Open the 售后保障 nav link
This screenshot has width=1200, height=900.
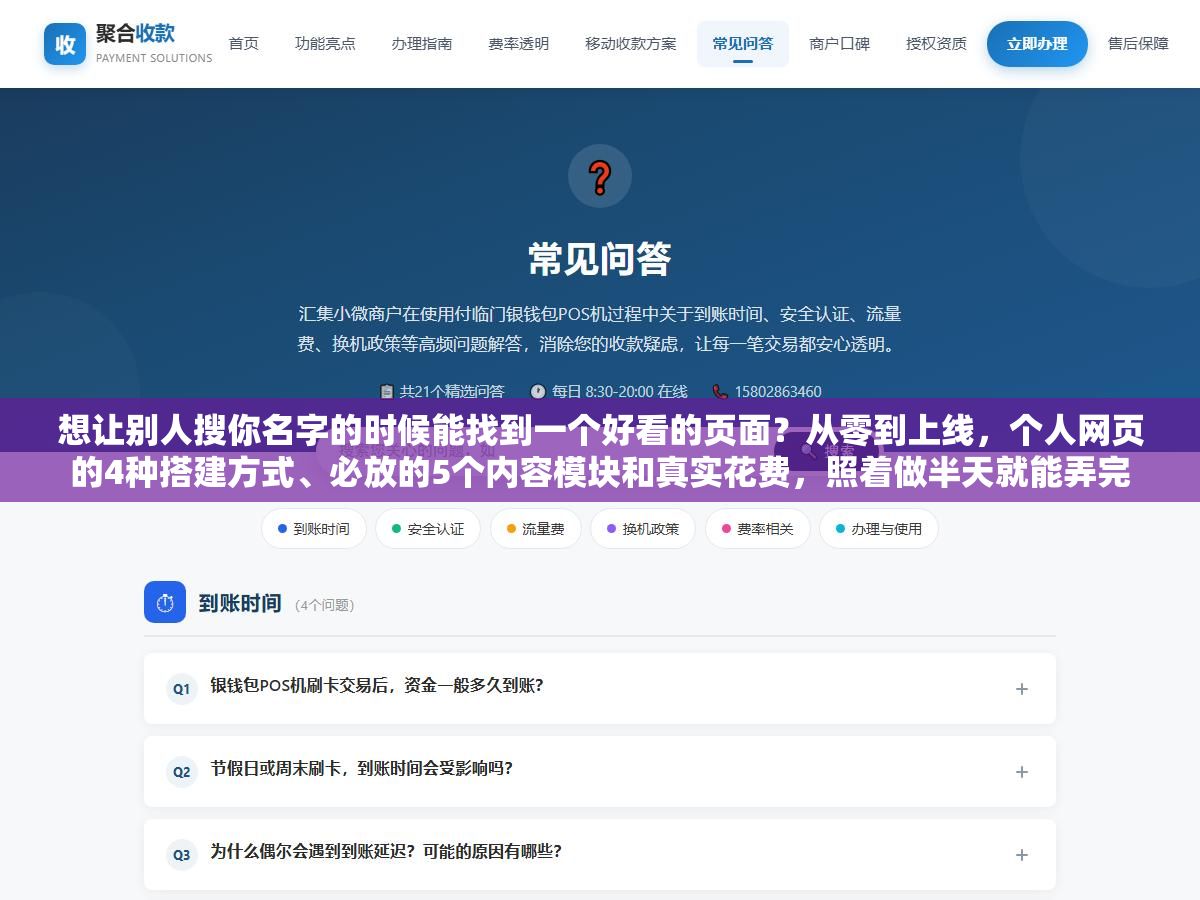1138,44
